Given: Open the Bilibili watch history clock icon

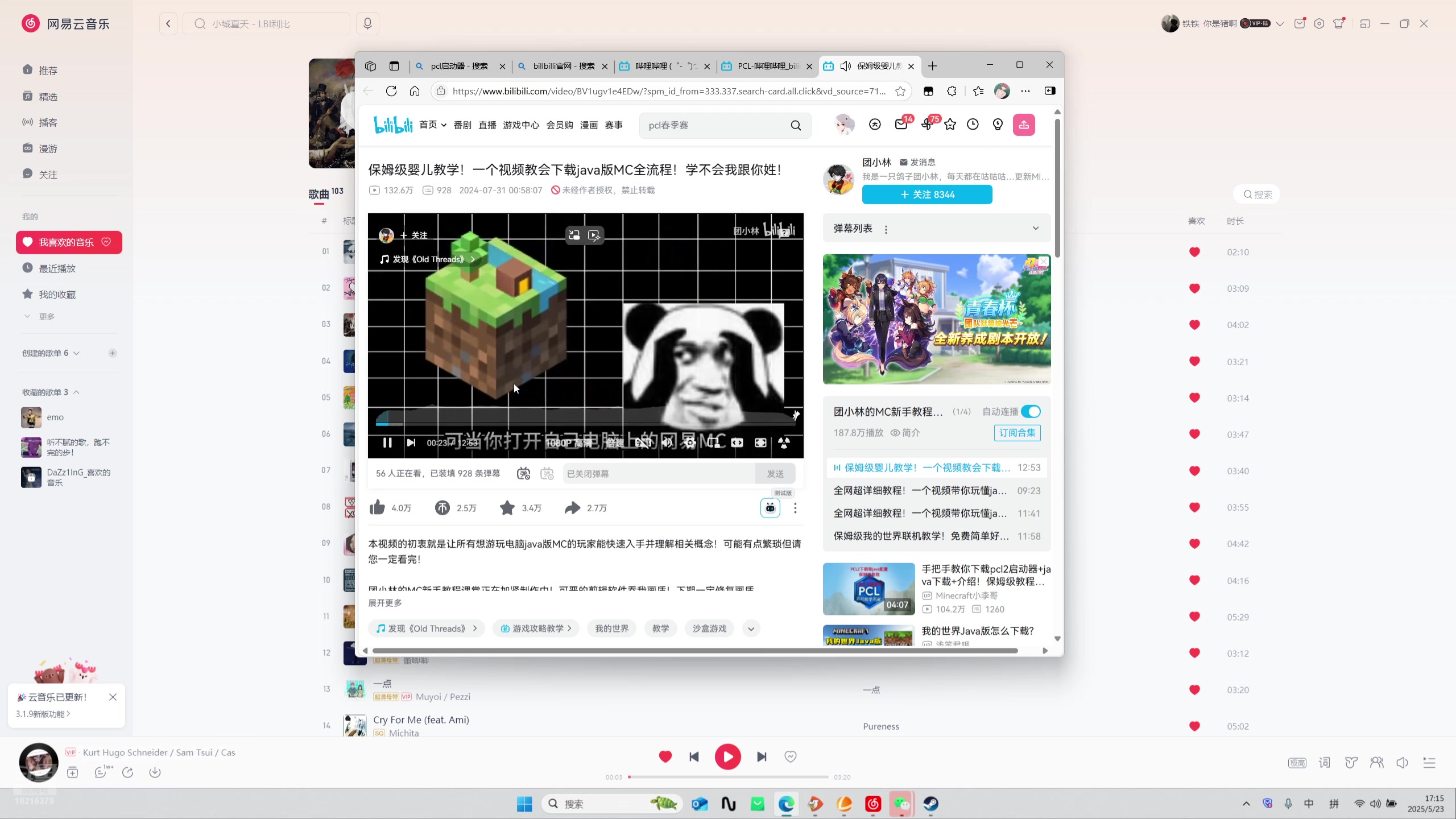Looking at the screenshot, I should (973, 124).
